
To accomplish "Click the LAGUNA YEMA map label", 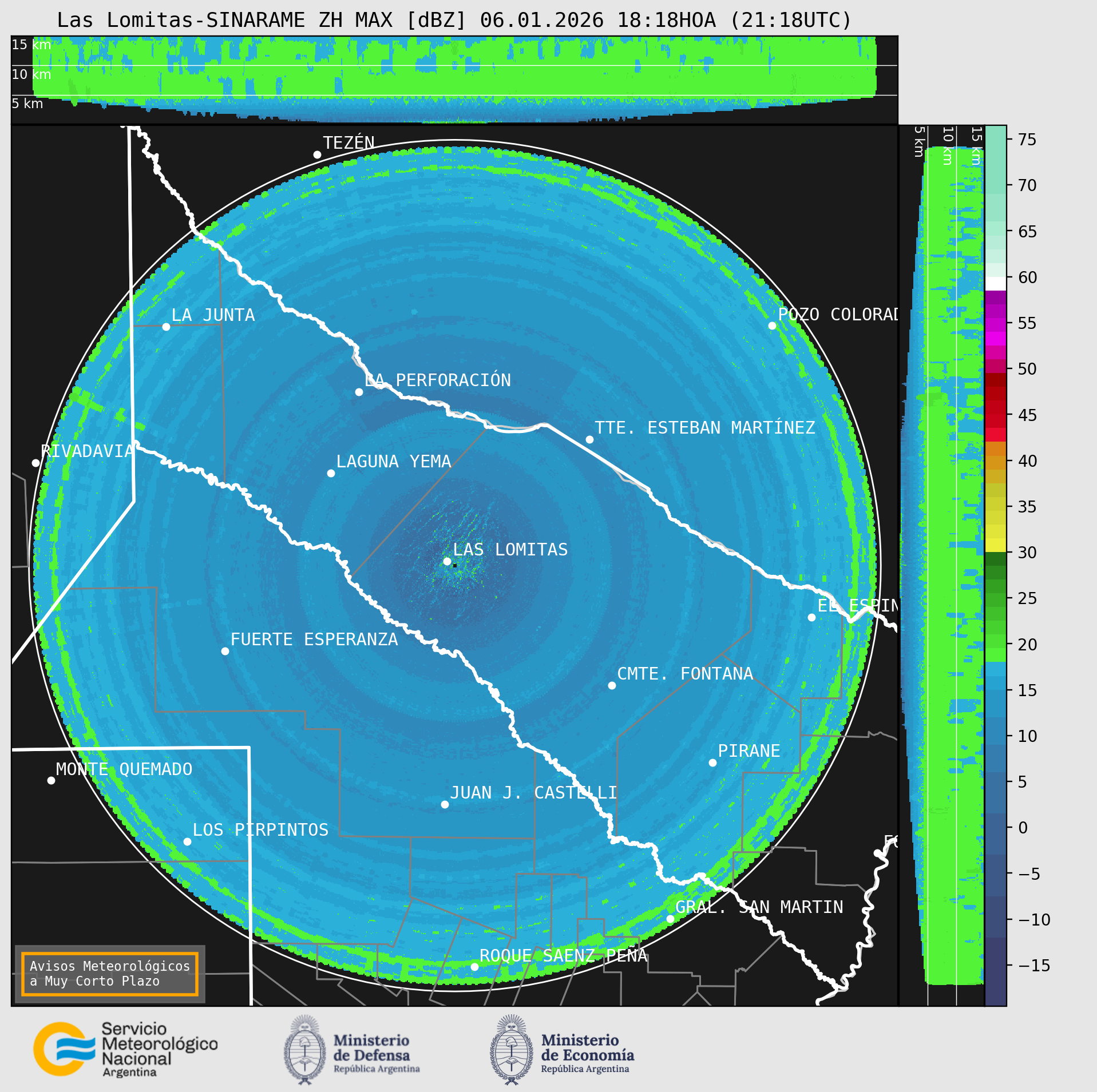I will [x=394, y=462].
